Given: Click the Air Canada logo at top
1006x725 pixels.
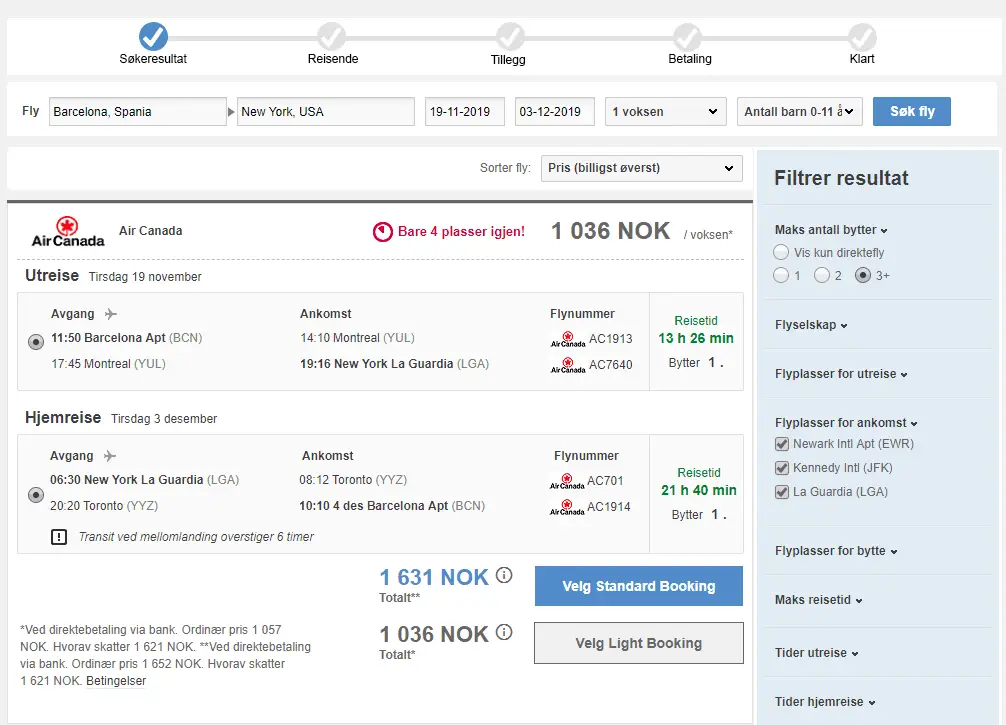Looking at the screenshot, I should 68,231.
